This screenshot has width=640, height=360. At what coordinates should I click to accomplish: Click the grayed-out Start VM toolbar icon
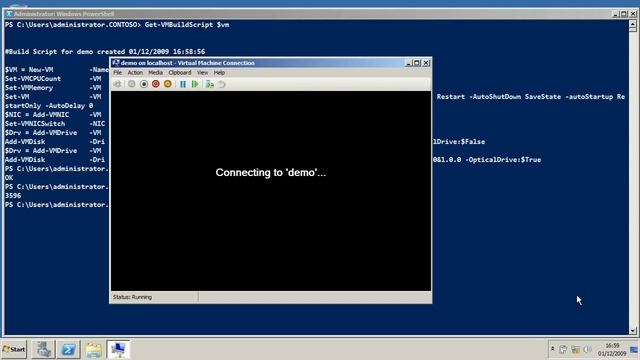131,84
